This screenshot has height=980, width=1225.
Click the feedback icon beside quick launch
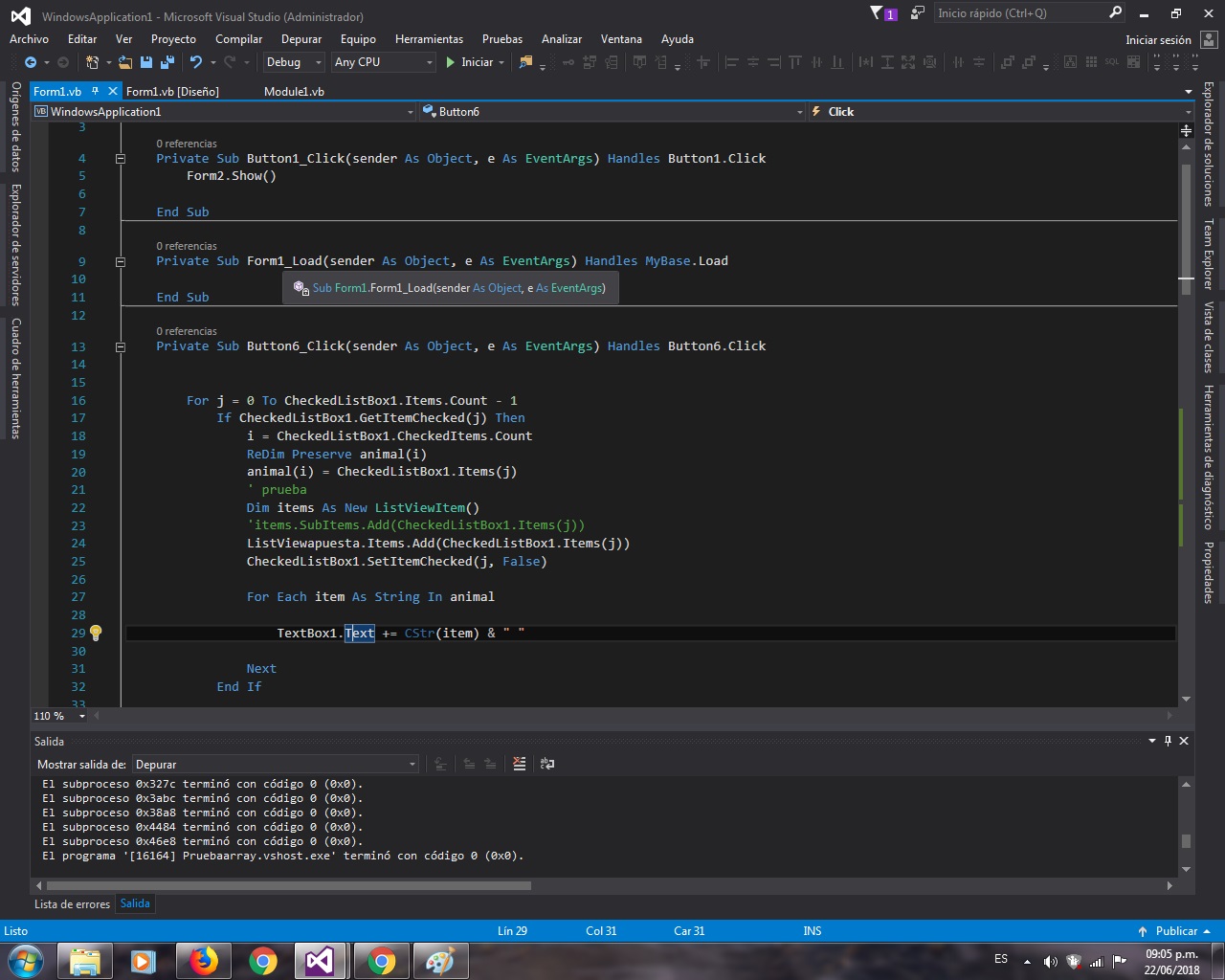[x=917, y=13]
